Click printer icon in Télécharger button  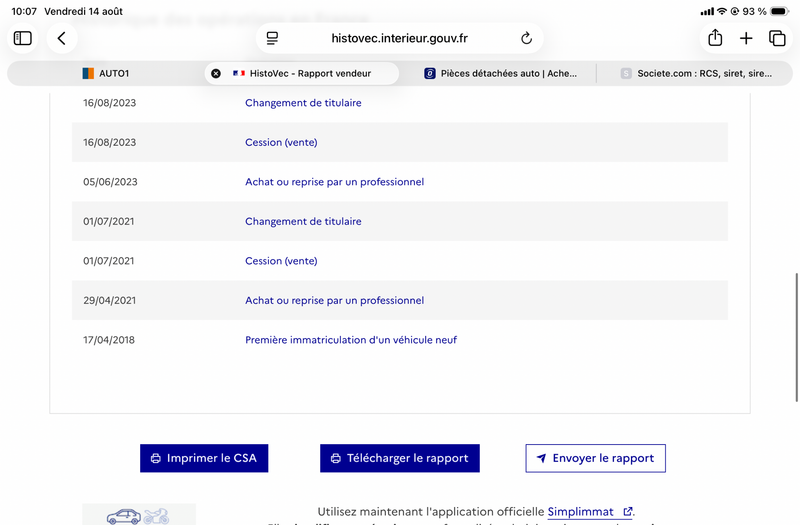point(336,458)
